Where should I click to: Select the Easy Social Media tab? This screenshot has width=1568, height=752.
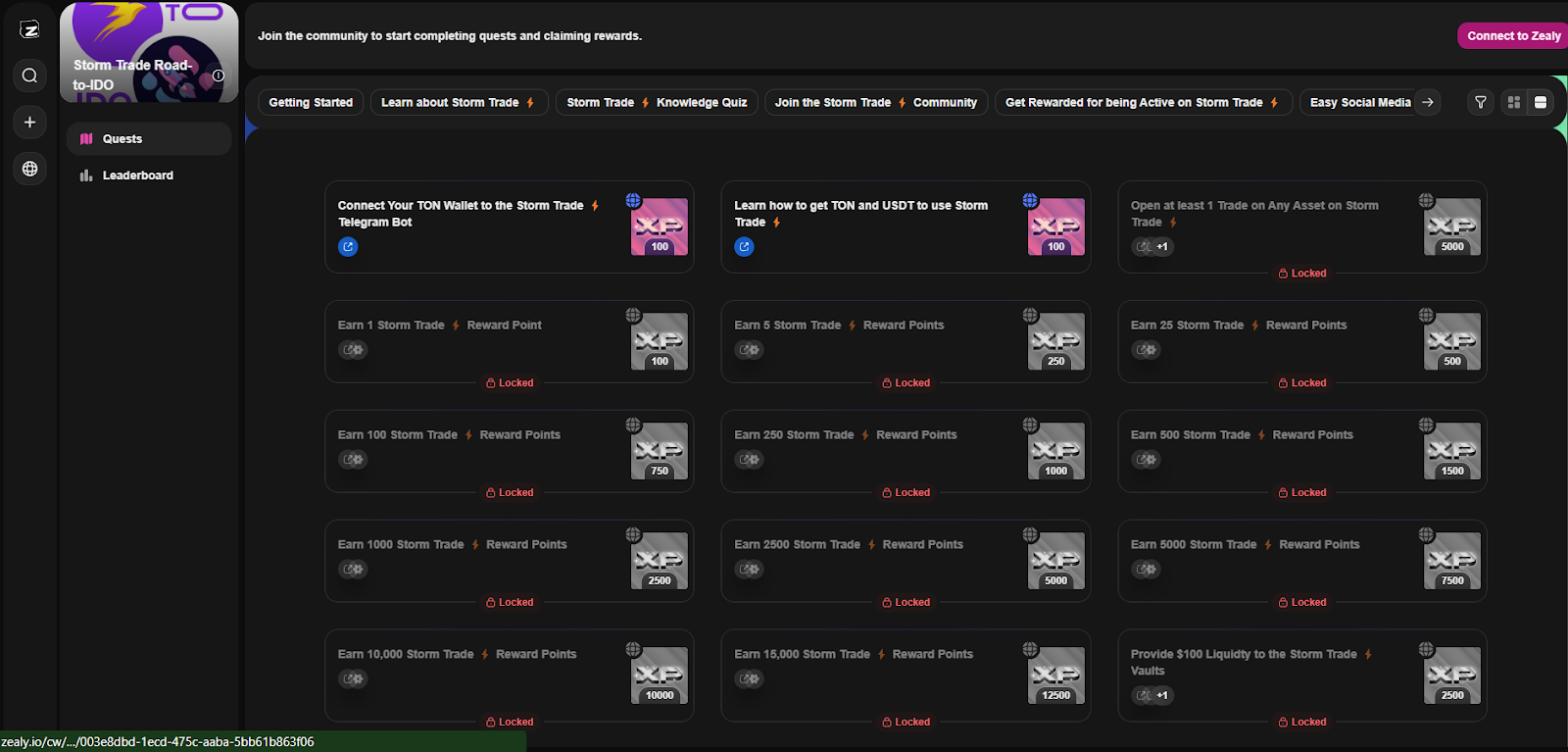(1360, 102)
